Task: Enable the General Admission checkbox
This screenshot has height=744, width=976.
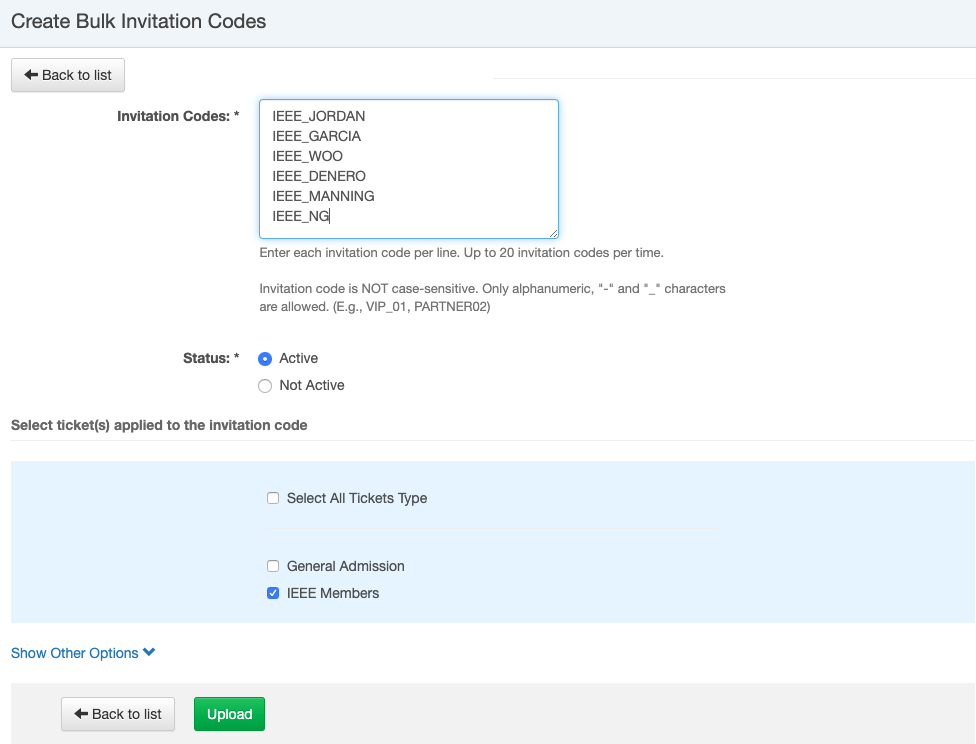Action: click(x=273, y=566)
